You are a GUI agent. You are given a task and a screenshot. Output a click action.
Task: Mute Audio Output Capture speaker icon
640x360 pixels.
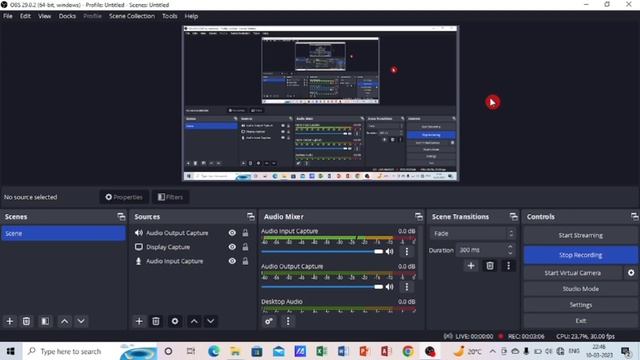pos(390,287)
